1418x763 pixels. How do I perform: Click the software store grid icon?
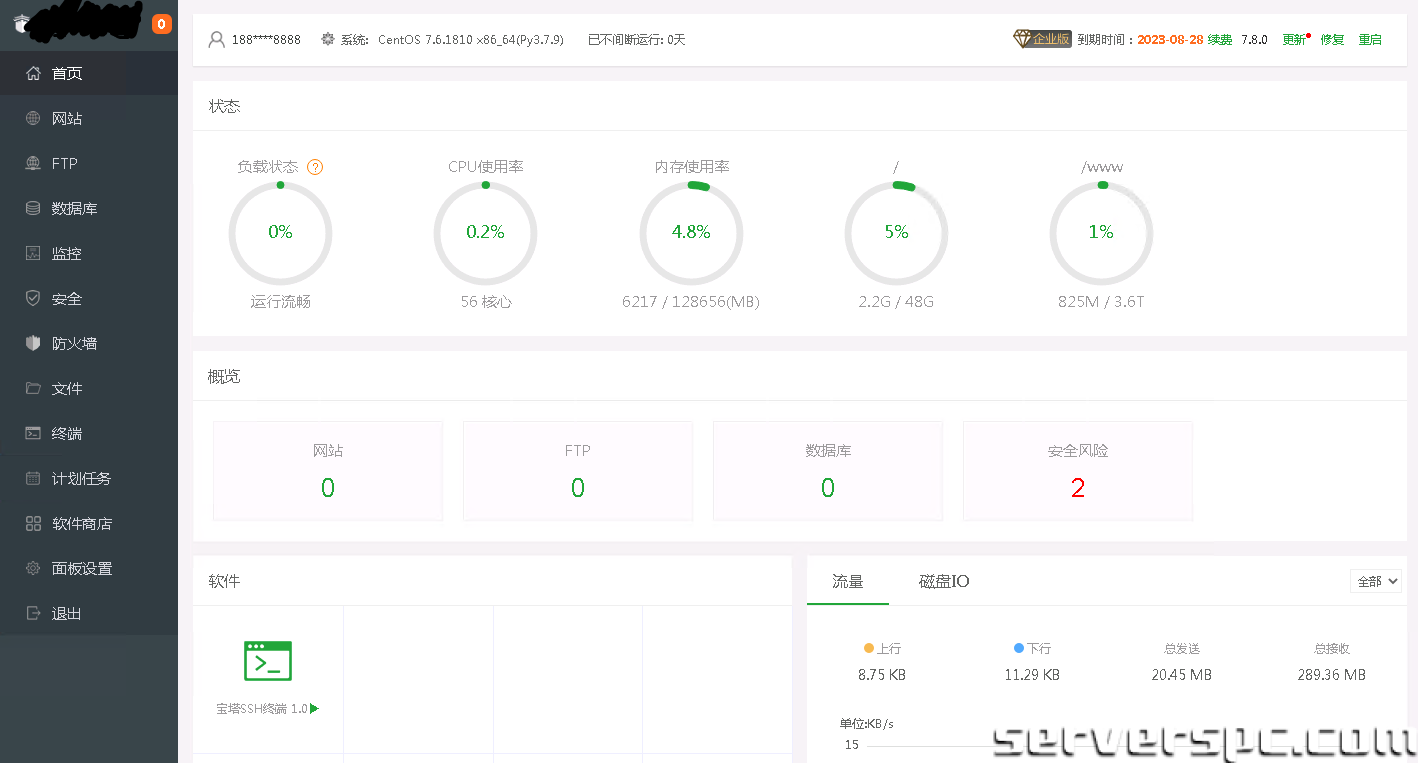pos(33,524)
